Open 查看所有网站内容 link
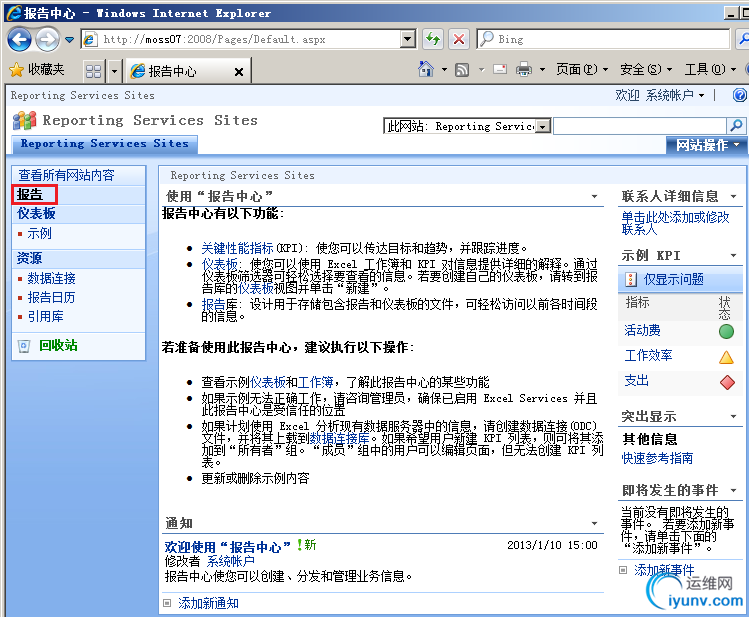The image size is (749, 617). (66, 175)
